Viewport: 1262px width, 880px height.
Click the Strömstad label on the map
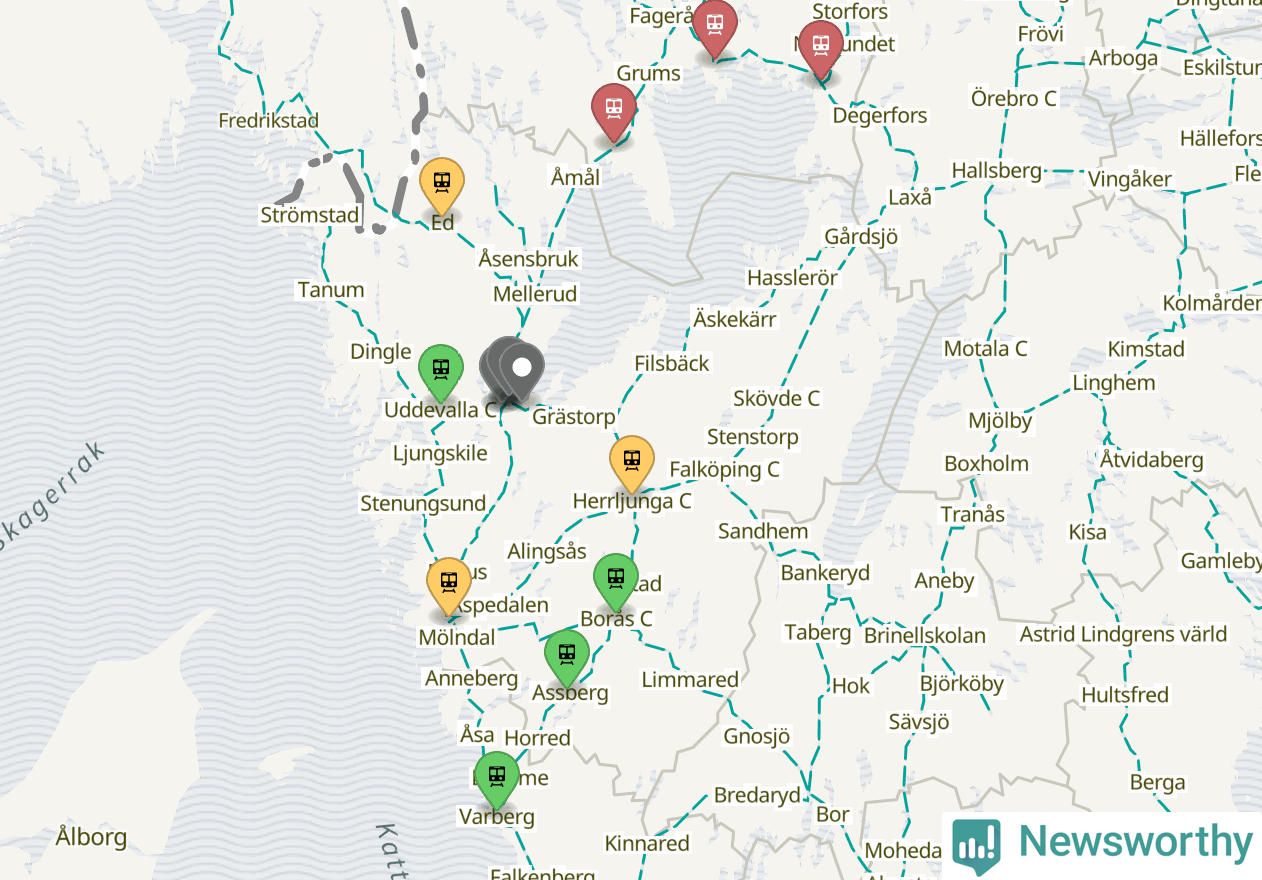click(310, 215)
